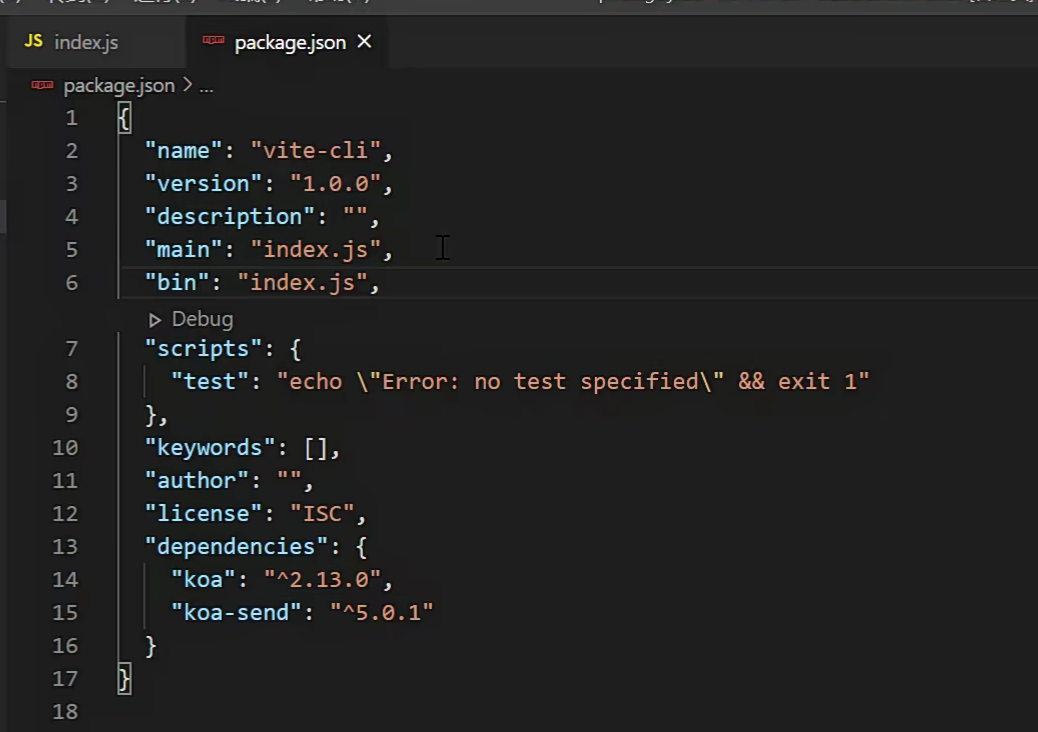This screenshot has height=732, width=1038.
Task: Place cursor in the "vite-cli" name value
Action: tap(316, 151)
